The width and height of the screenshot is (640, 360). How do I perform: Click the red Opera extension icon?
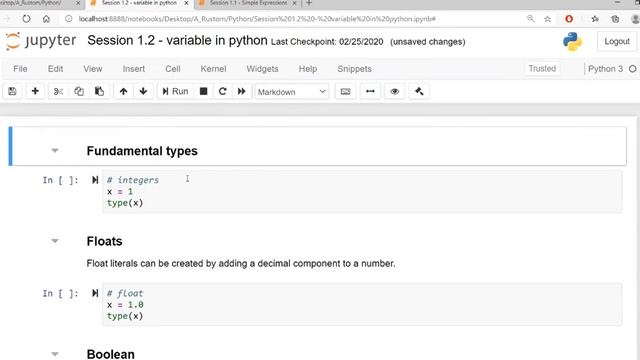coord(569,19)
